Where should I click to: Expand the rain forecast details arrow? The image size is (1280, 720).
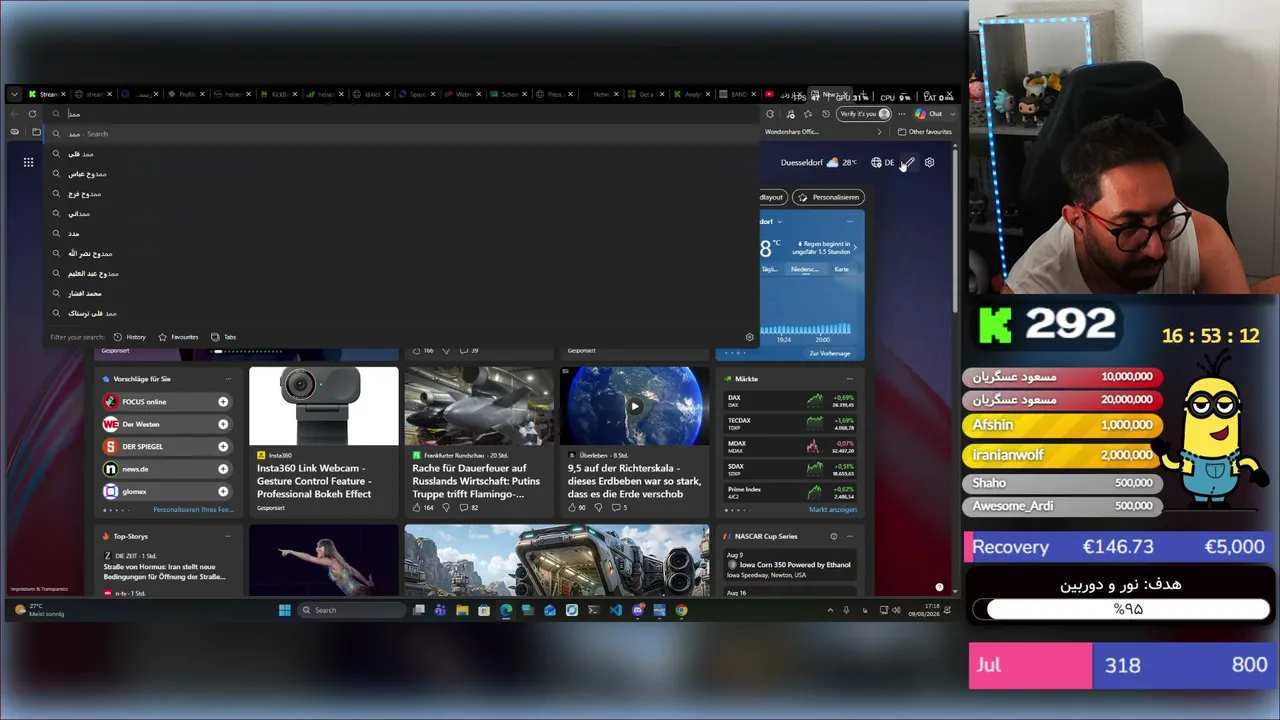click(x=854, y=246)
